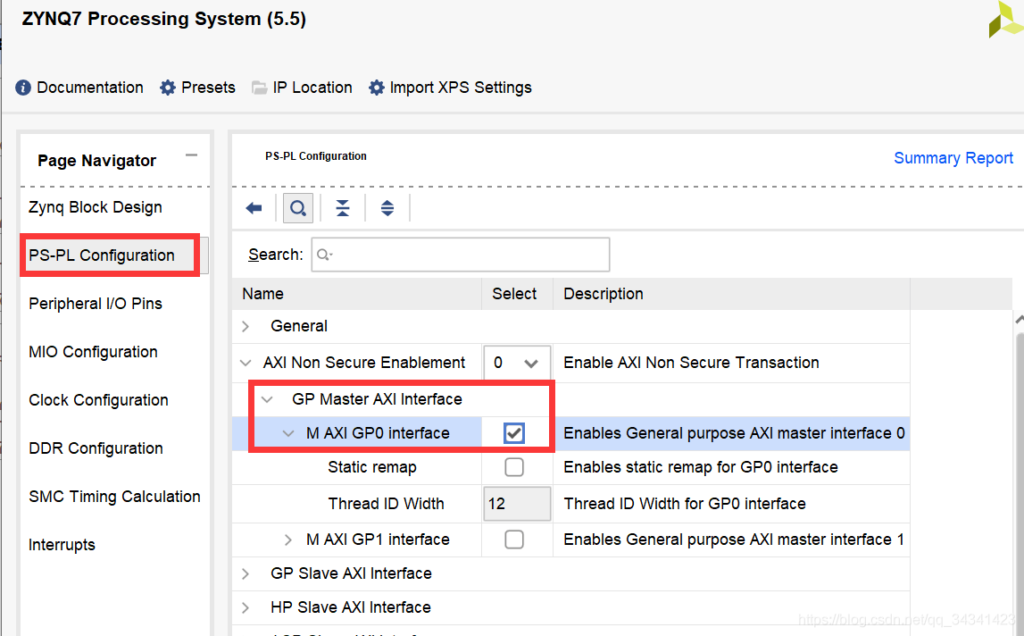The image size is (1024, 636).
Task: Click the PS-PL Configuration panel title
Action: (316, 156)
